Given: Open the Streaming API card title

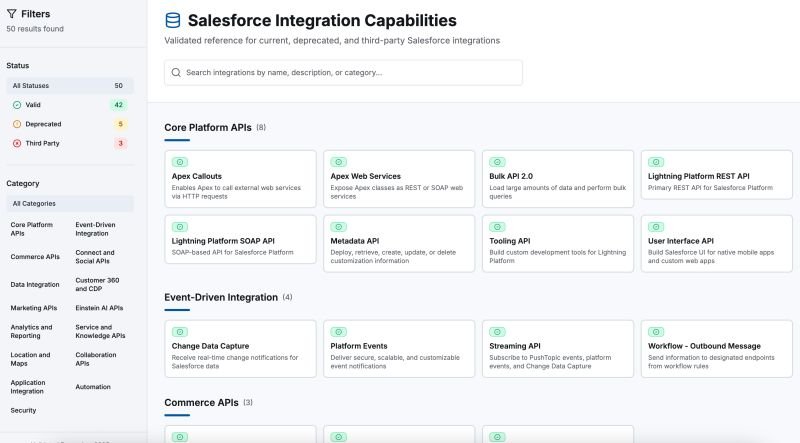Looking at the screenshot, I should [515, 346].
